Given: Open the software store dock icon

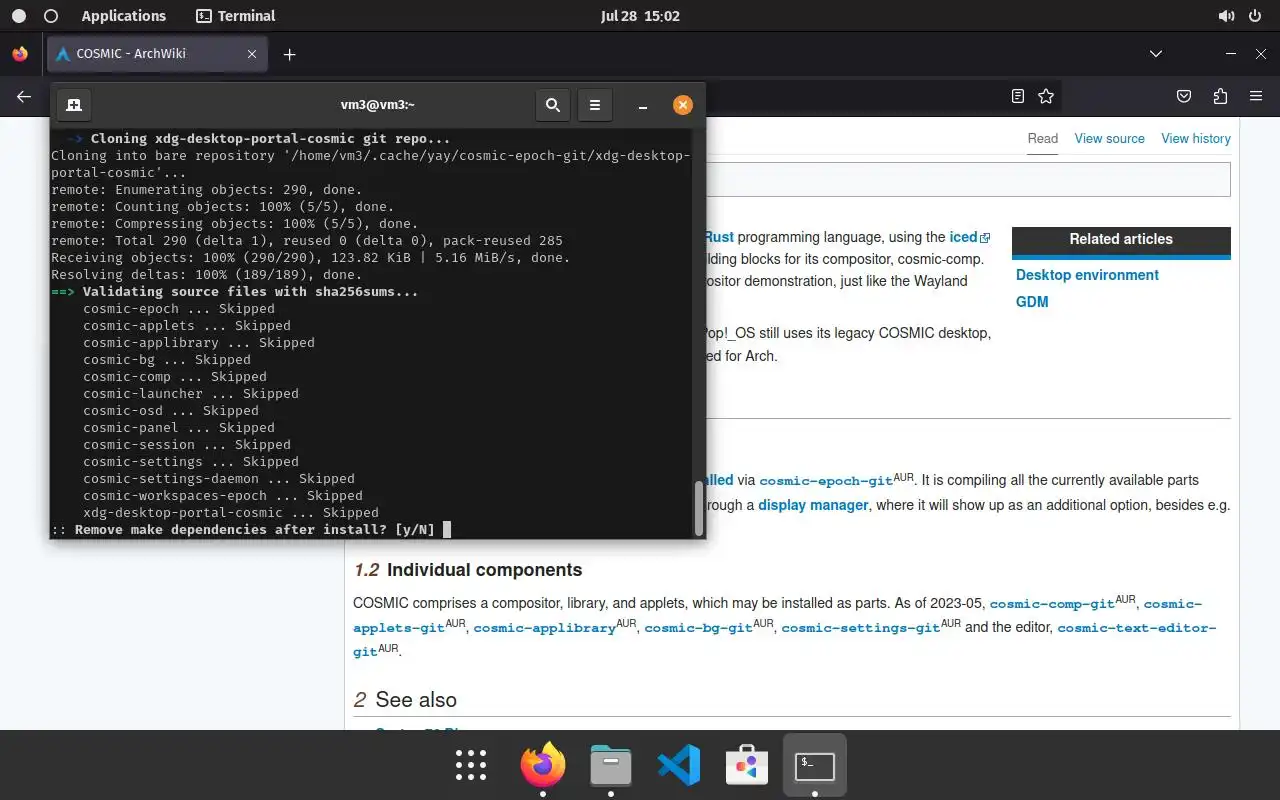Looking at the screenshot, I should [746, 765].
